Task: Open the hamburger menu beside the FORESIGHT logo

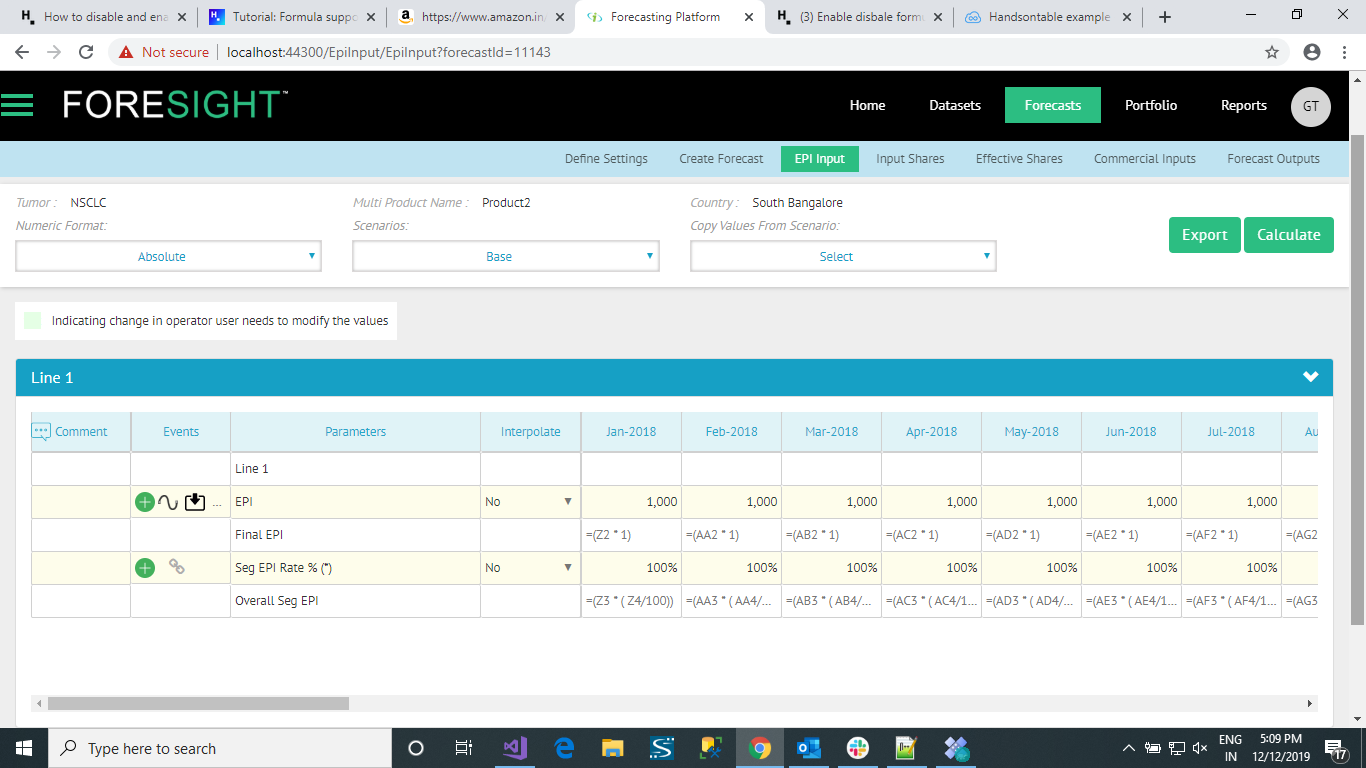Action: click(x=18, y=105)
